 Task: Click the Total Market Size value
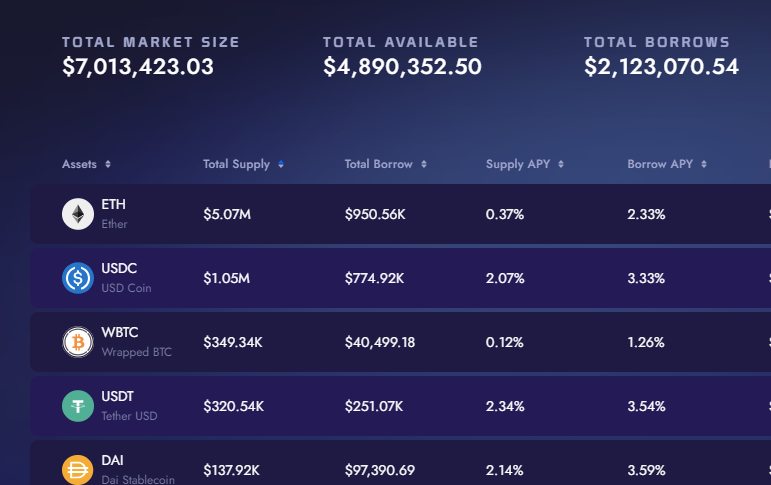point(138,66)
